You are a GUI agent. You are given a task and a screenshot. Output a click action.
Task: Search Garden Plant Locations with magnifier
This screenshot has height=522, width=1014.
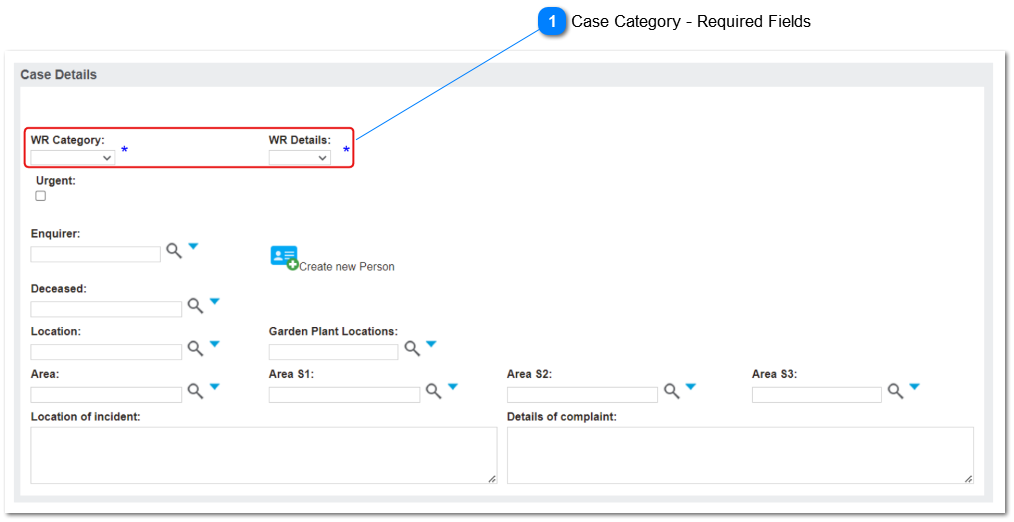pos(412,349)
